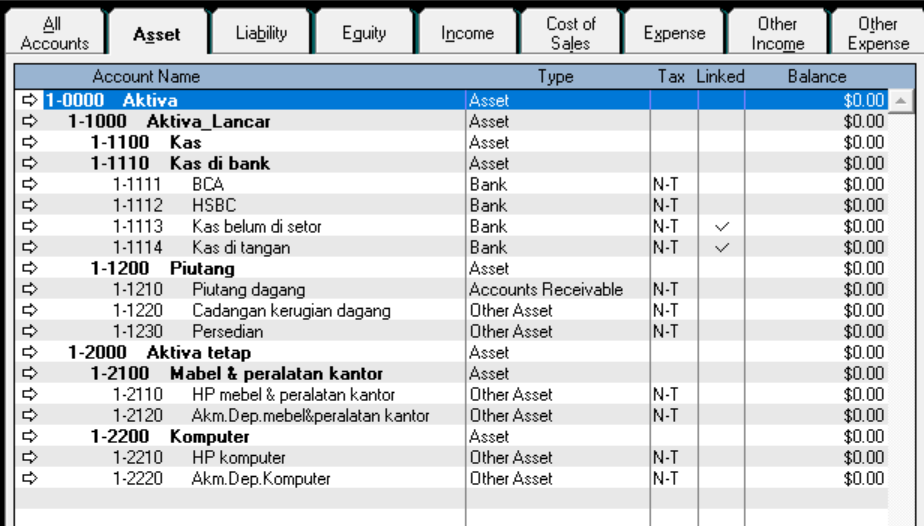Click account number 1-1110
This screenshot has height=526, width=924.
pyautogui.click(x=120, y=163)
